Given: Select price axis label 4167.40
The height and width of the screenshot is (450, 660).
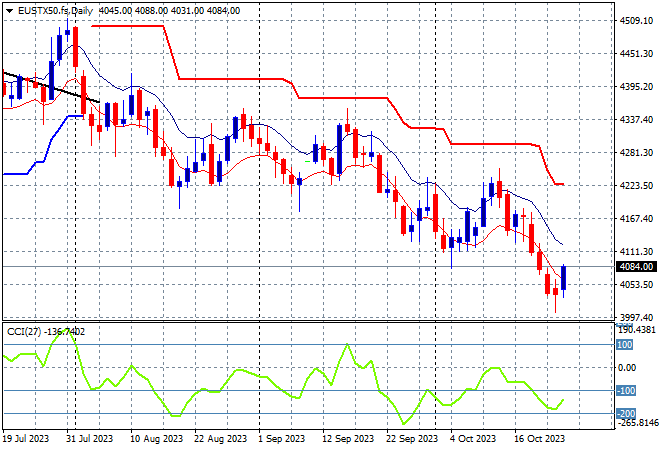Looking at the screenshot, I should tap(636, 218).
